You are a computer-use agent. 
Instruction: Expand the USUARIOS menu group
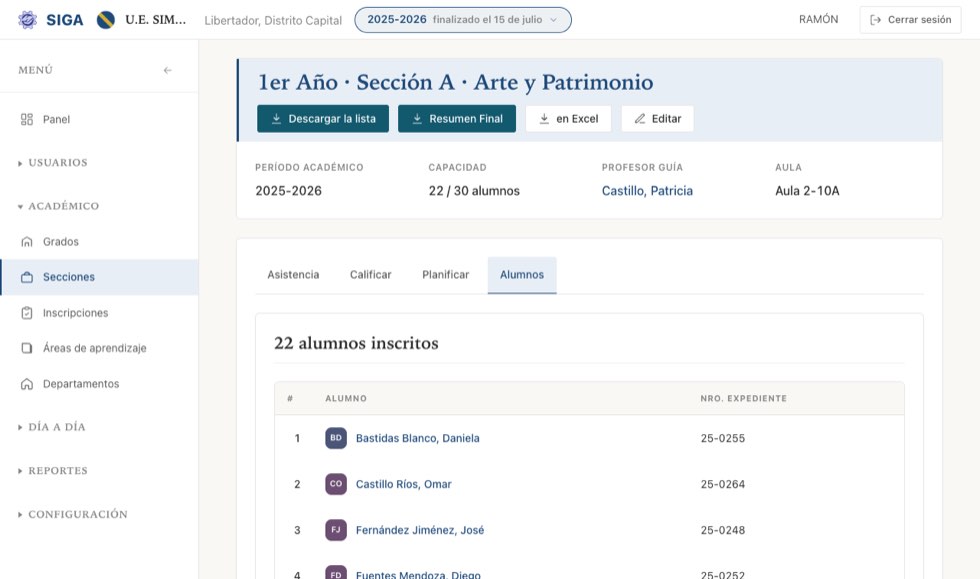53,163
